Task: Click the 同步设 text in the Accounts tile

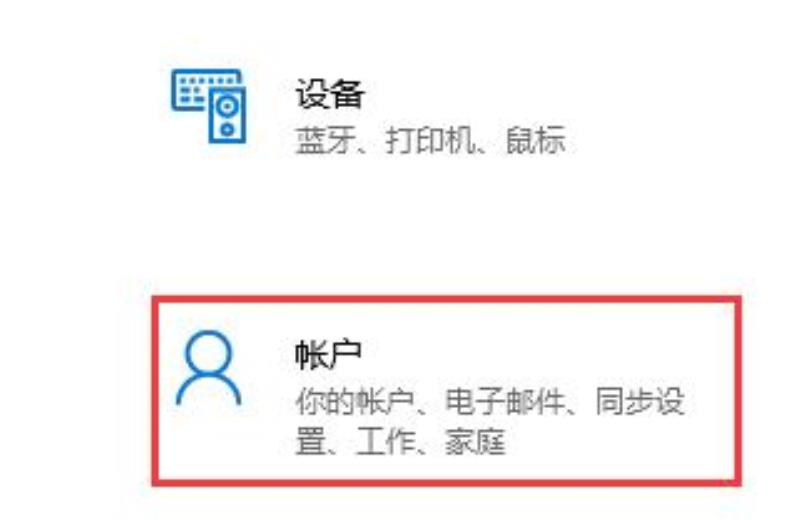Action: point(640,401)
